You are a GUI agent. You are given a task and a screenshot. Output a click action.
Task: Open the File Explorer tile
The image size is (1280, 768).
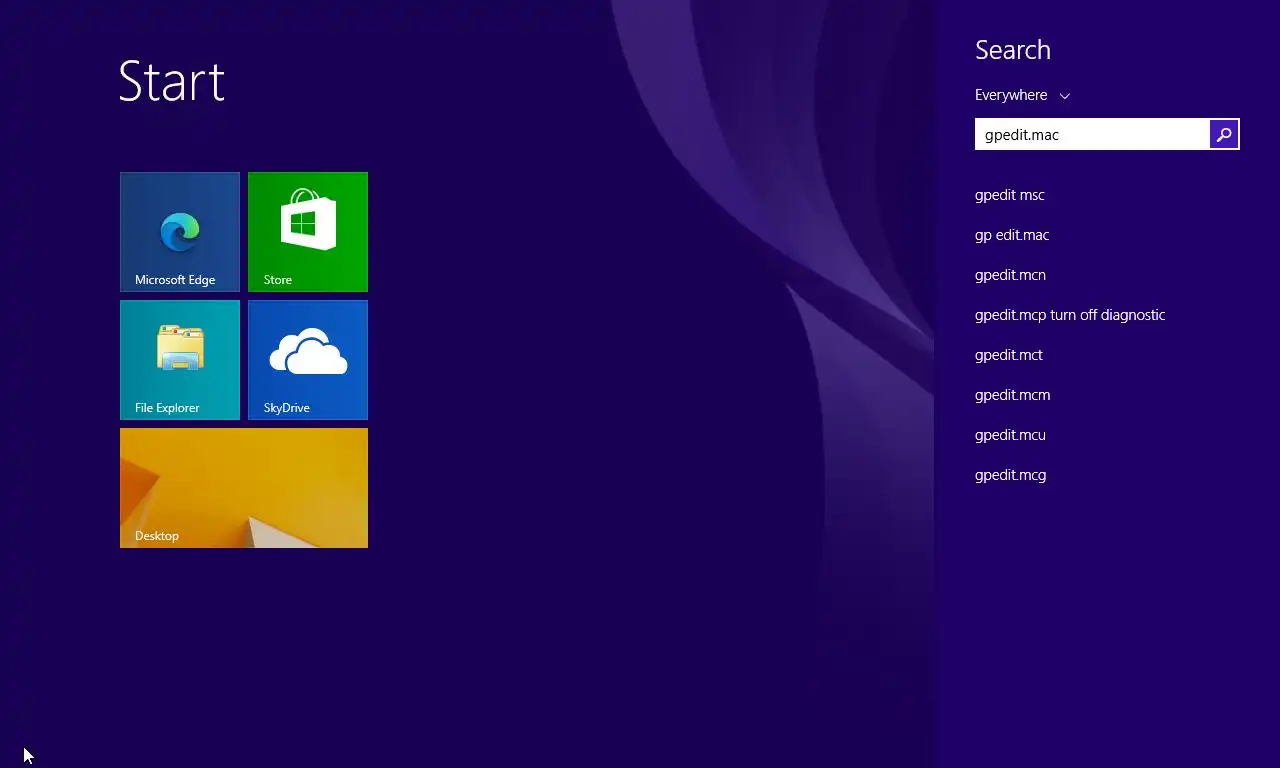point(180,360)
